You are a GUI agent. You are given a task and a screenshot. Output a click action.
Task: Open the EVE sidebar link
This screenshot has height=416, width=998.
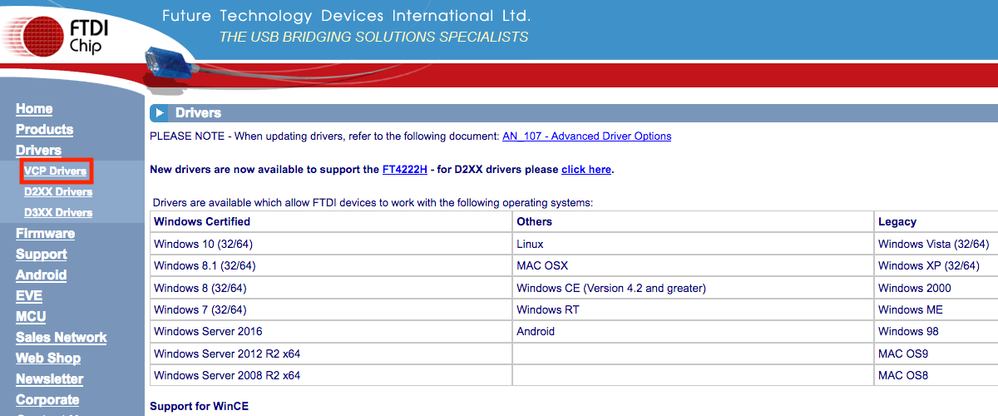pos(29,296)
